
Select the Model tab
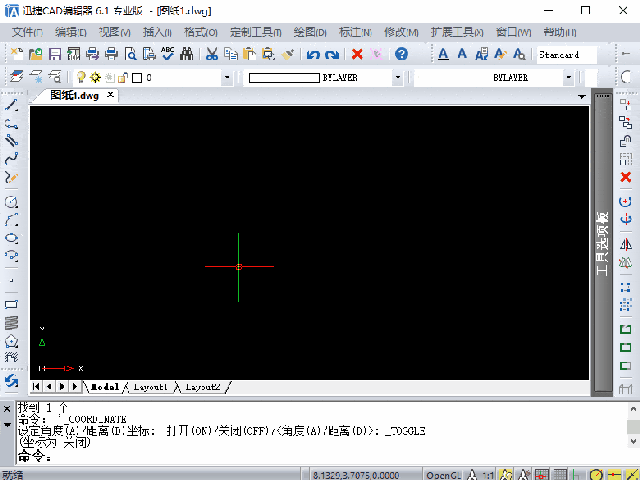point(104,387)
